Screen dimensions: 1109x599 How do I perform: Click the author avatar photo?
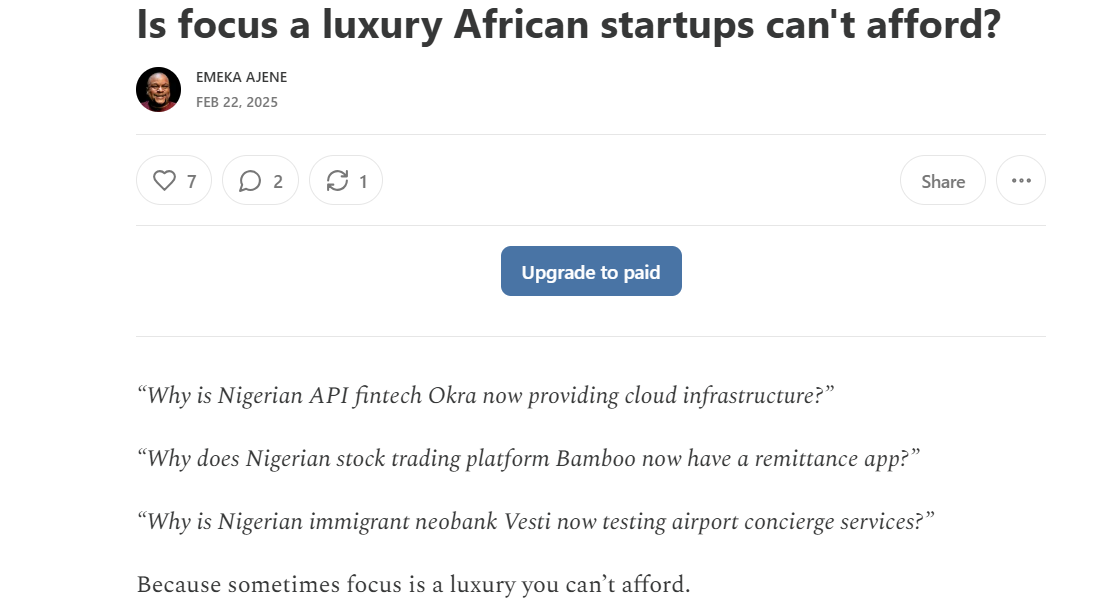(x=158, y=90)
